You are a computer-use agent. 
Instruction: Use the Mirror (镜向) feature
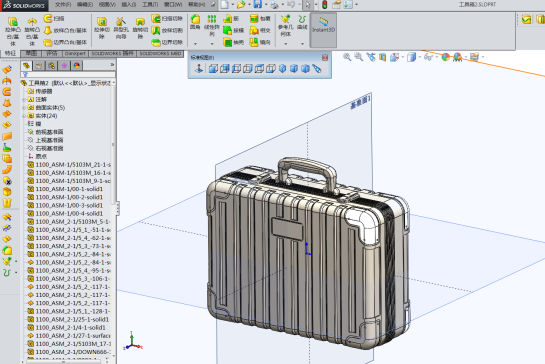pyautogui.click(x=260, y=42)
